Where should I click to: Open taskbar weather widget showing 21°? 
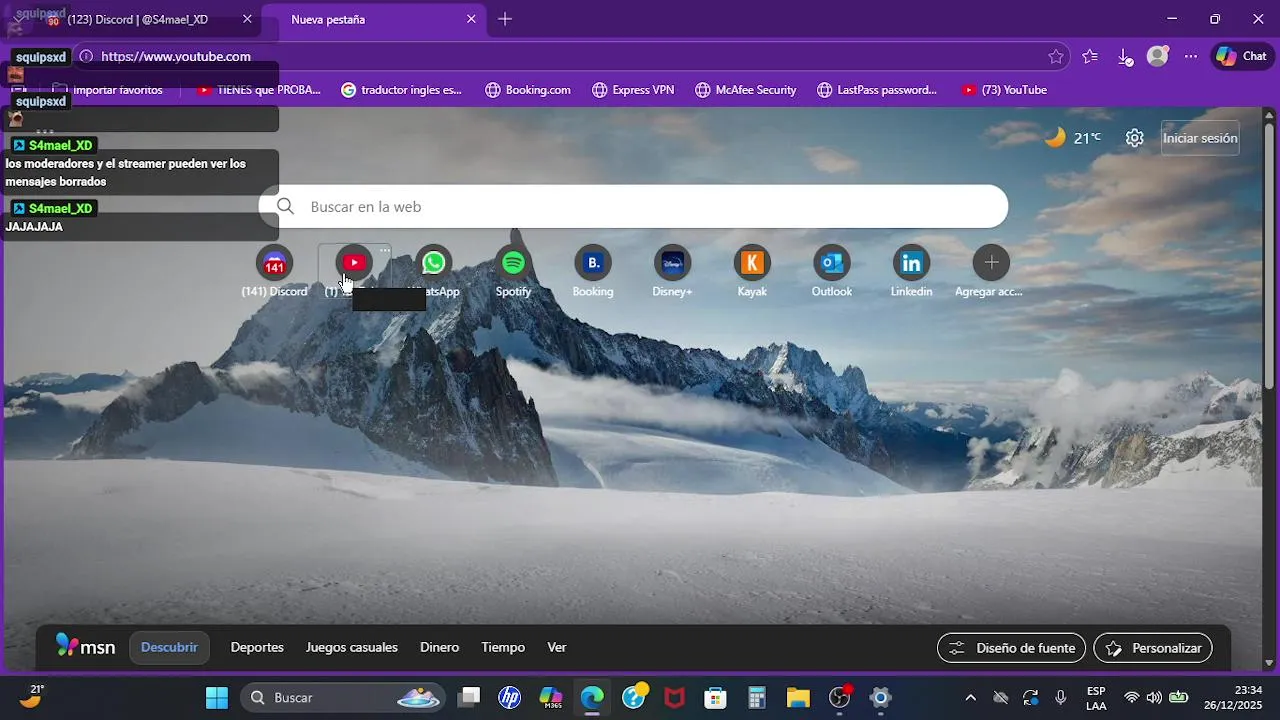(32, 696)
